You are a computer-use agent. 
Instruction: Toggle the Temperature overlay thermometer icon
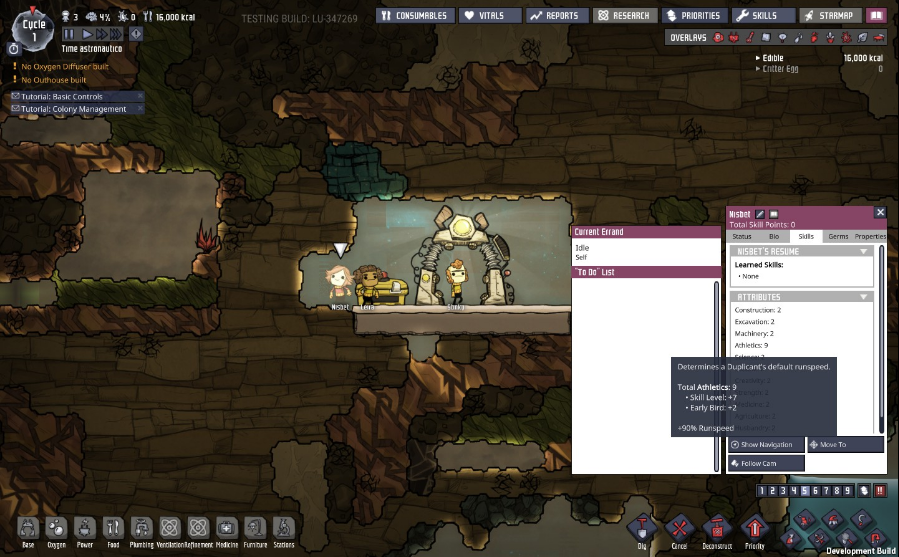[750, 38]
